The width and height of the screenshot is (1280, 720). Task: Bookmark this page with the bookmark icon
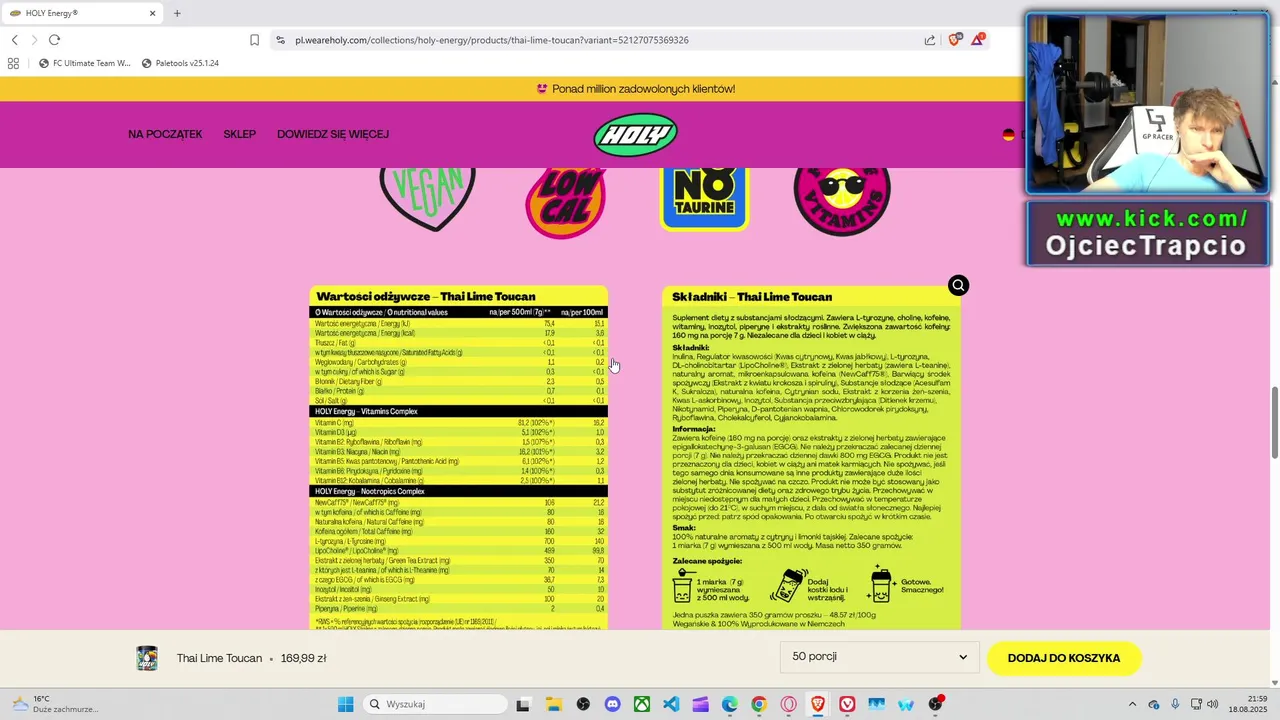tap(254, 40)
